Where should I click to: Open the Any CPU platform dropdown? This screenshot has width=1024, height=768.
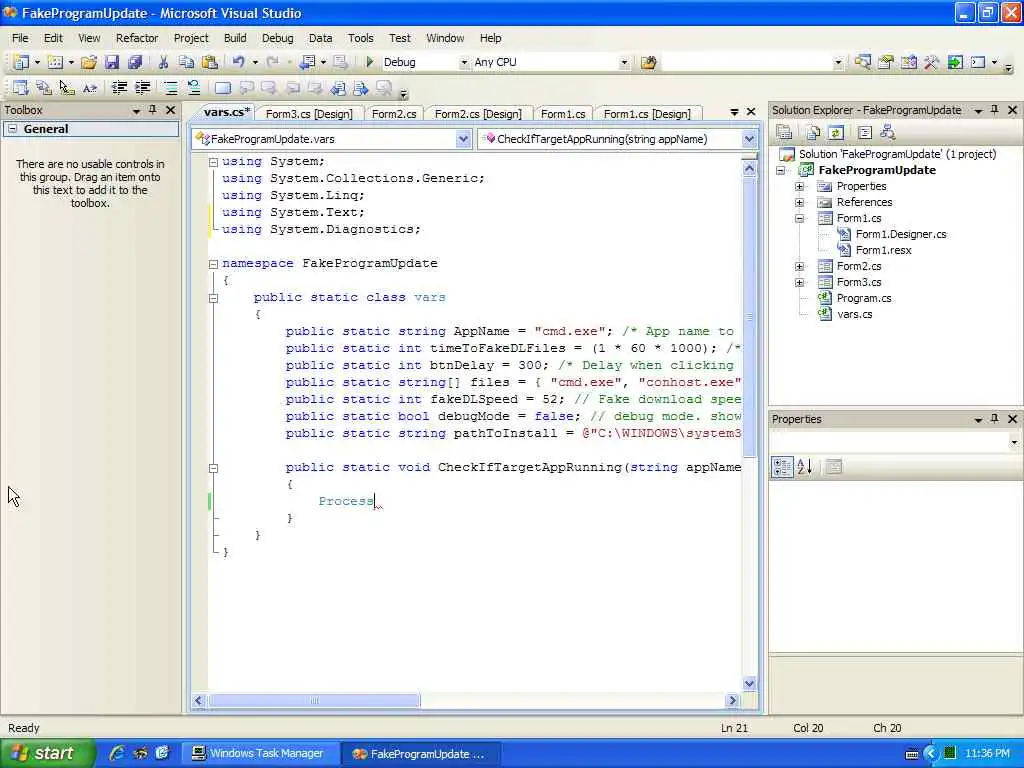624,62
